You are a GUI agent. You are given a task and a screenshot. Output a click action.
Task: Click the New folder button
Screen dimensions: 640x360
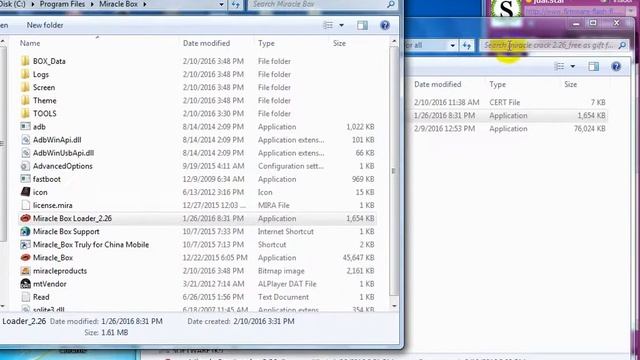tap(45, 25)
